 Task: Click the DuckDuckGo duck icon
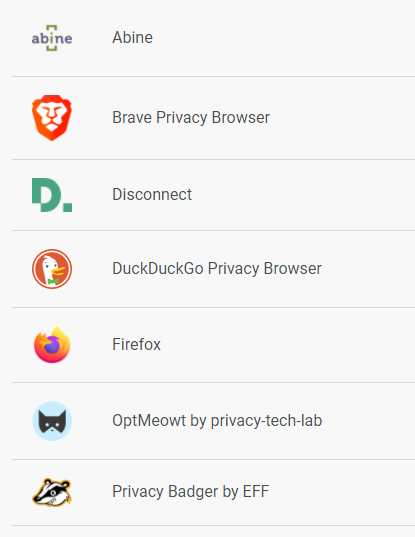click(52, 269)
